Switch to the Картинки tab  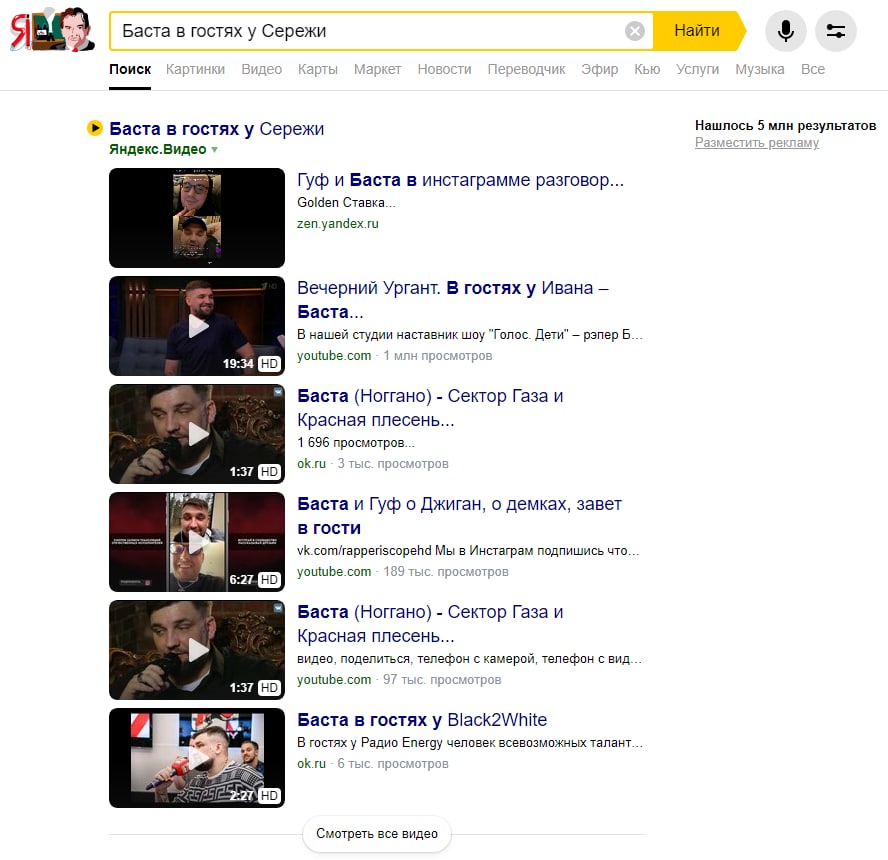click(195, 69)
